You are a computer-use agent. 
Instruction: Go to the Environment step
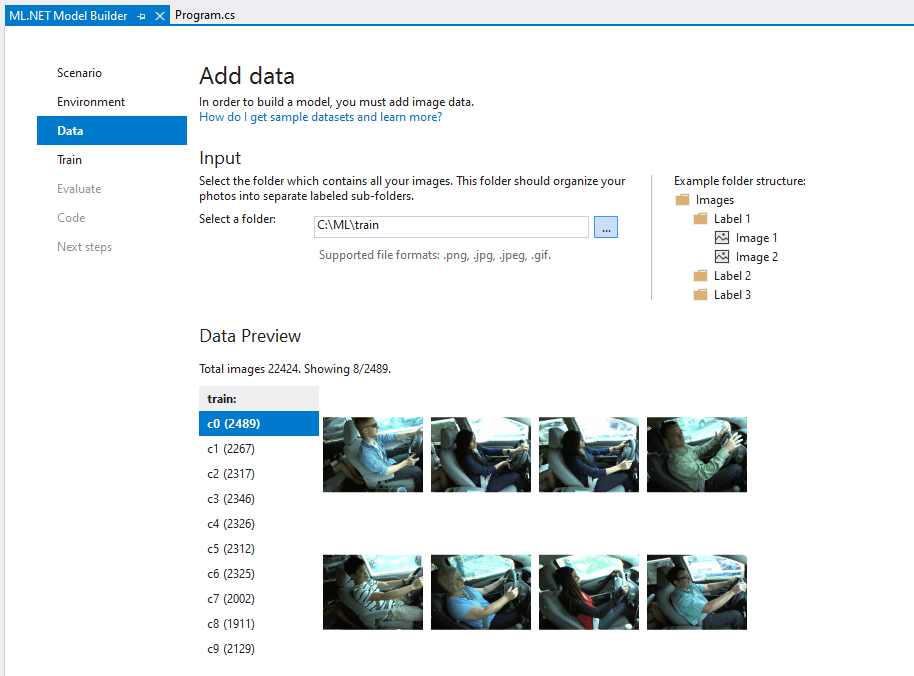tap(91, 102)
